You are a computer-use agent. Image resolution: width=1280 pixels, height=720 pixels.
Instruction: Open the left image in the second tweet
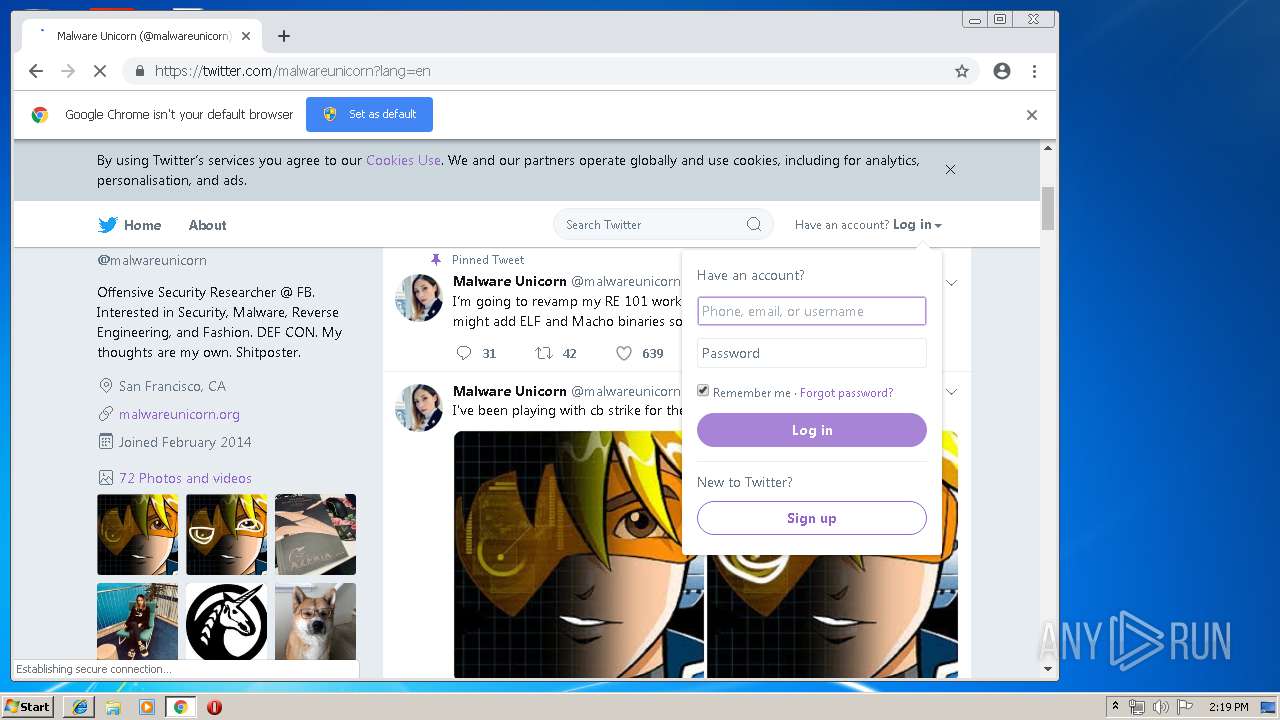[x=579, y=554]
